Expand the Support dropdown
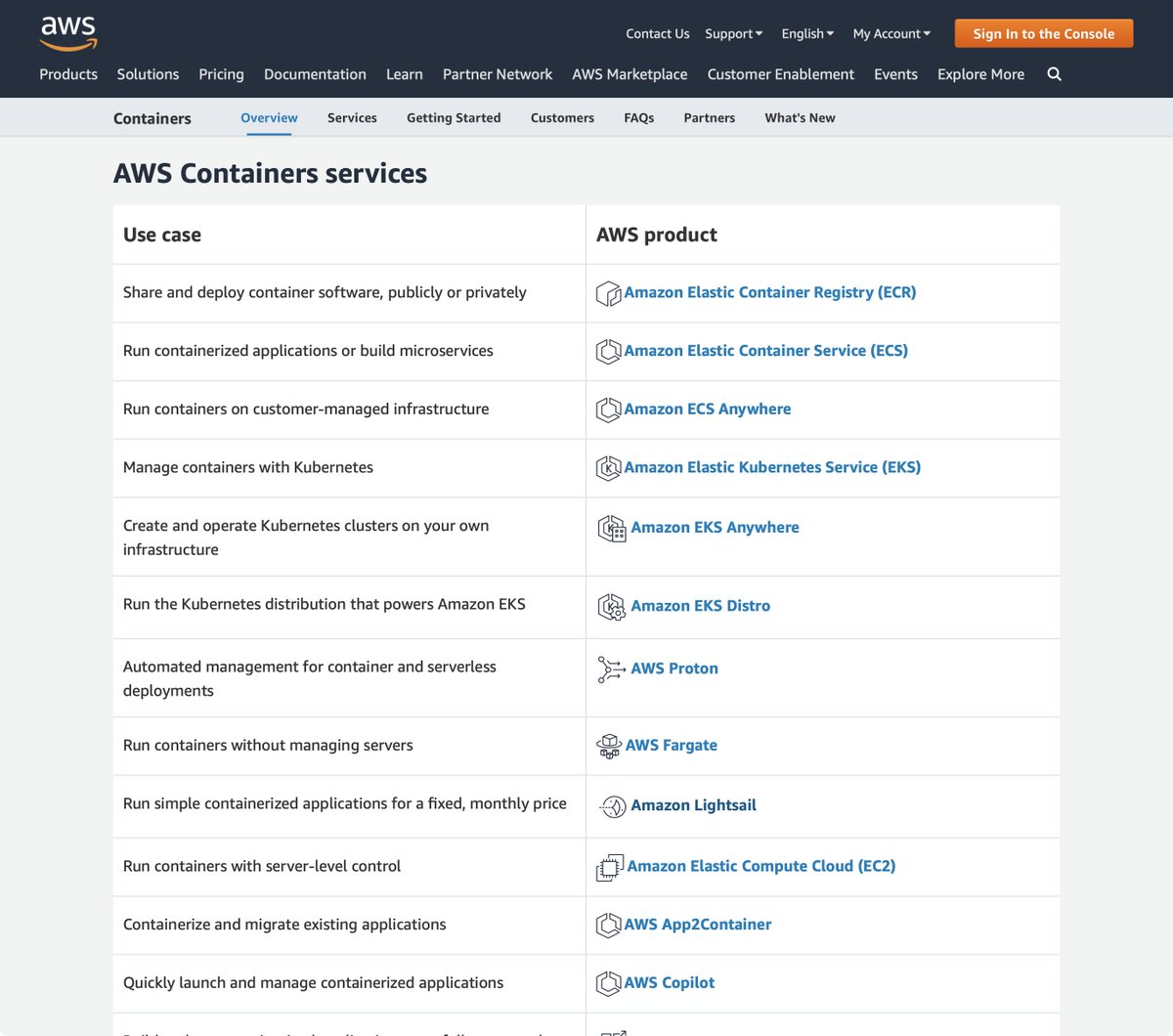The width and height of the screenshot is (1173, 1036). pyautogui.click(x=733, y=33)
